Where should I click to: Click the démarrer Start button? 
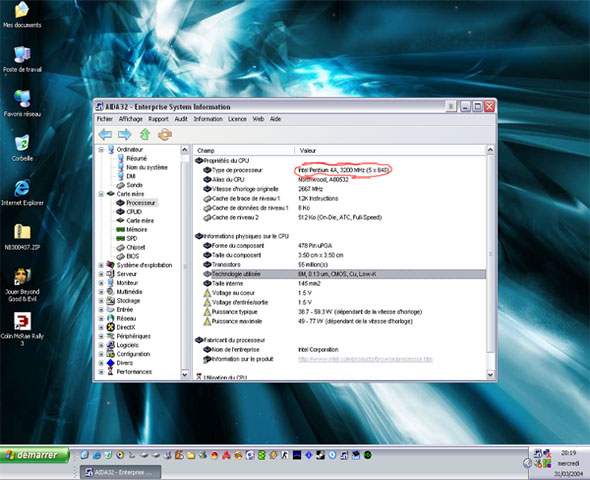pos(35,455)
